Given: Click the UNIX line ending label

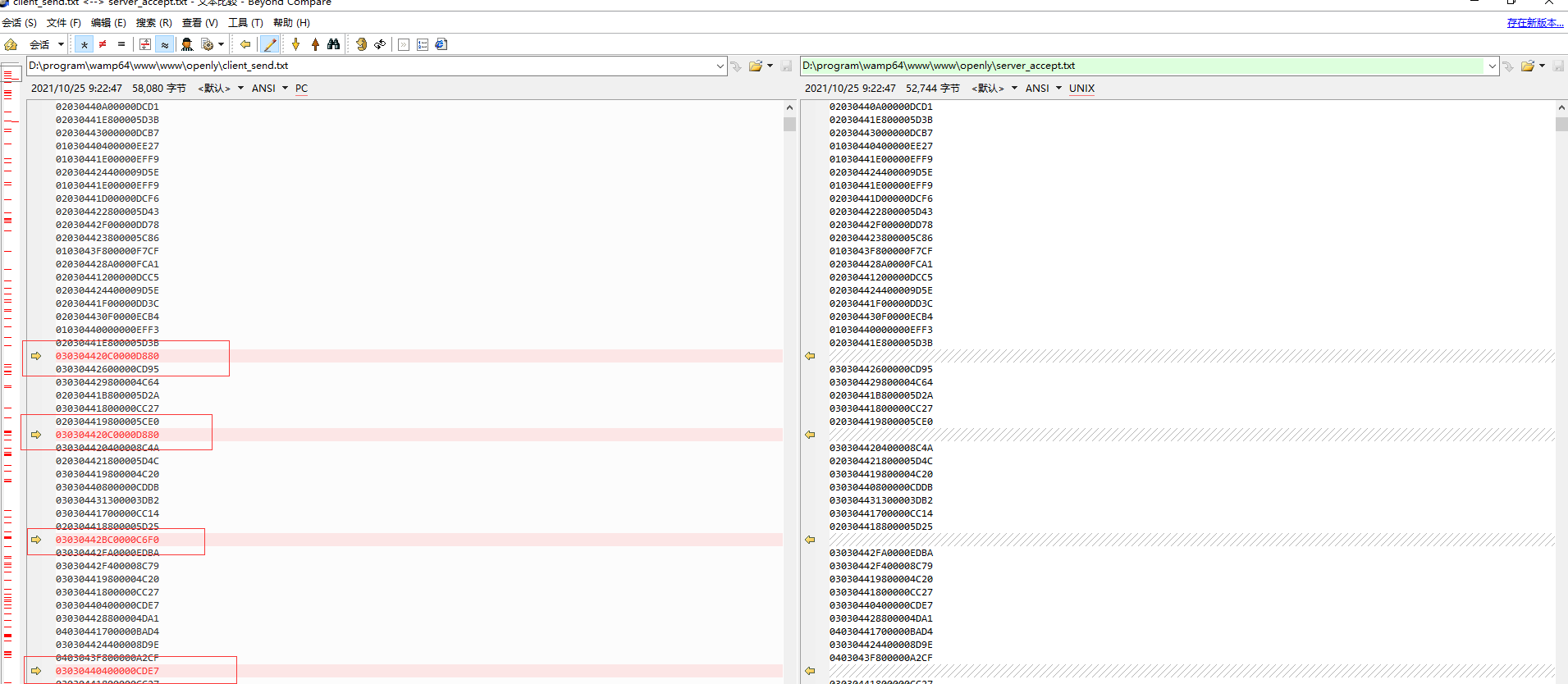Looking at the screenshot, I should pos(1081,88).
